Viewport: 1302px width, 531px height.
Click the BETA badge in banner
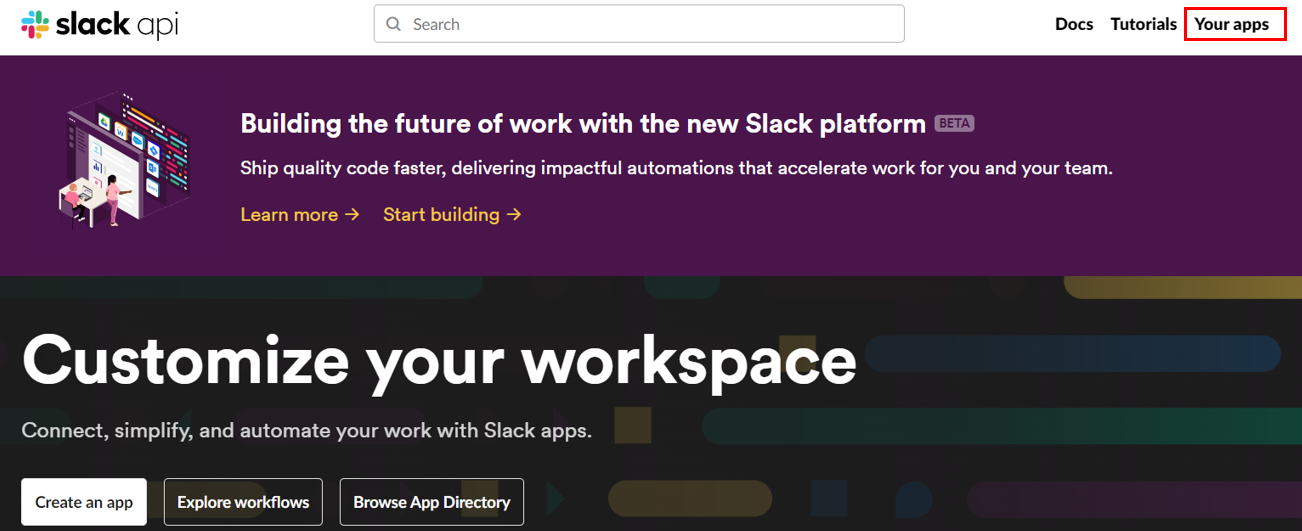tap(954, 124)
